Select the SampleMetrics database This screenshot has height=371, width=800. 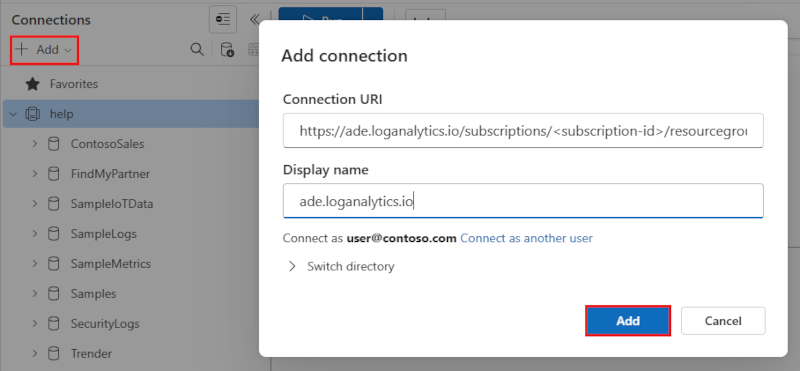pyautogui.click(x=111, y=264)
